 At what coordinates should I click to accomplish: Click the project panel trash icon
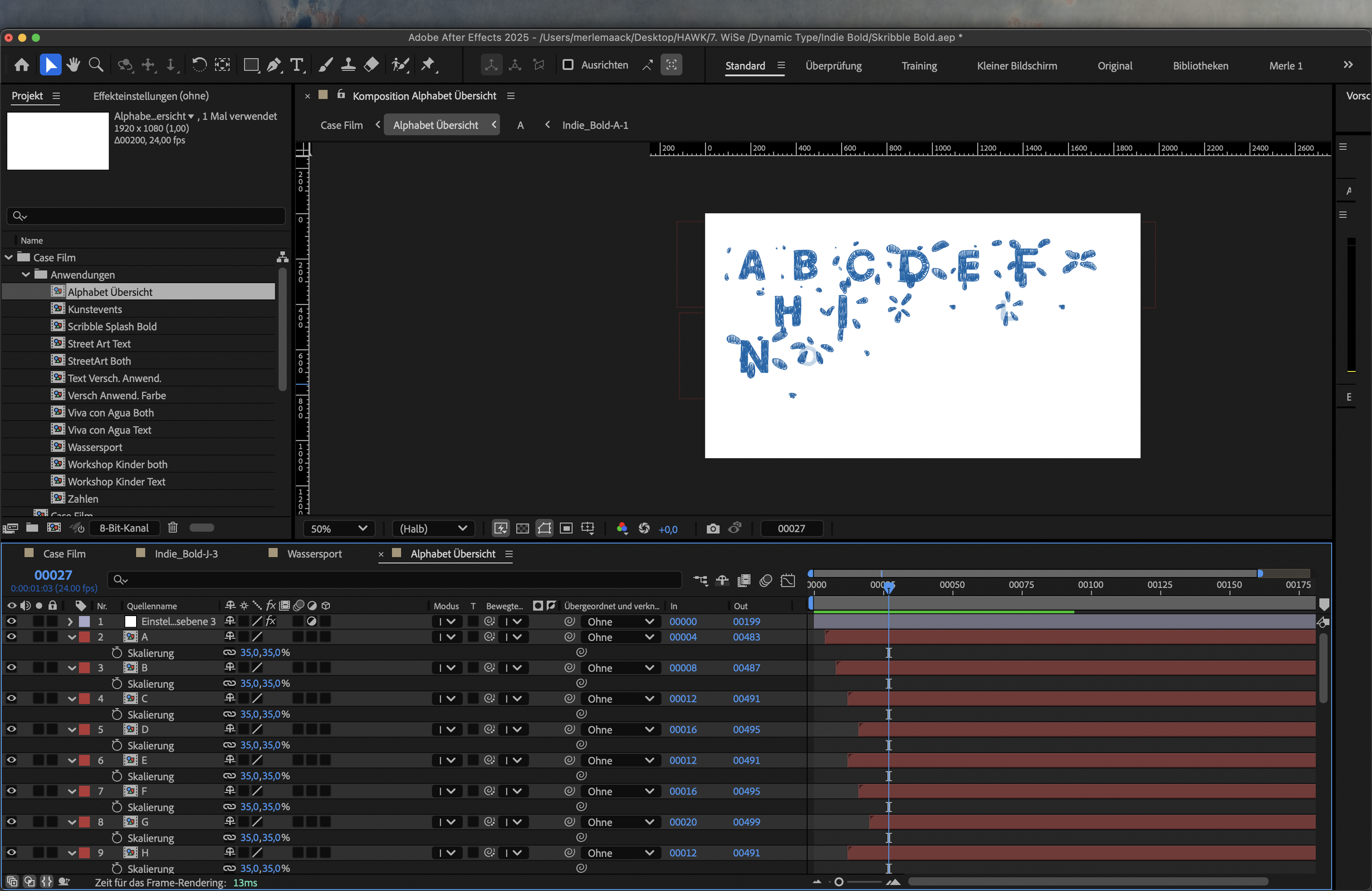tap(172, 527)
